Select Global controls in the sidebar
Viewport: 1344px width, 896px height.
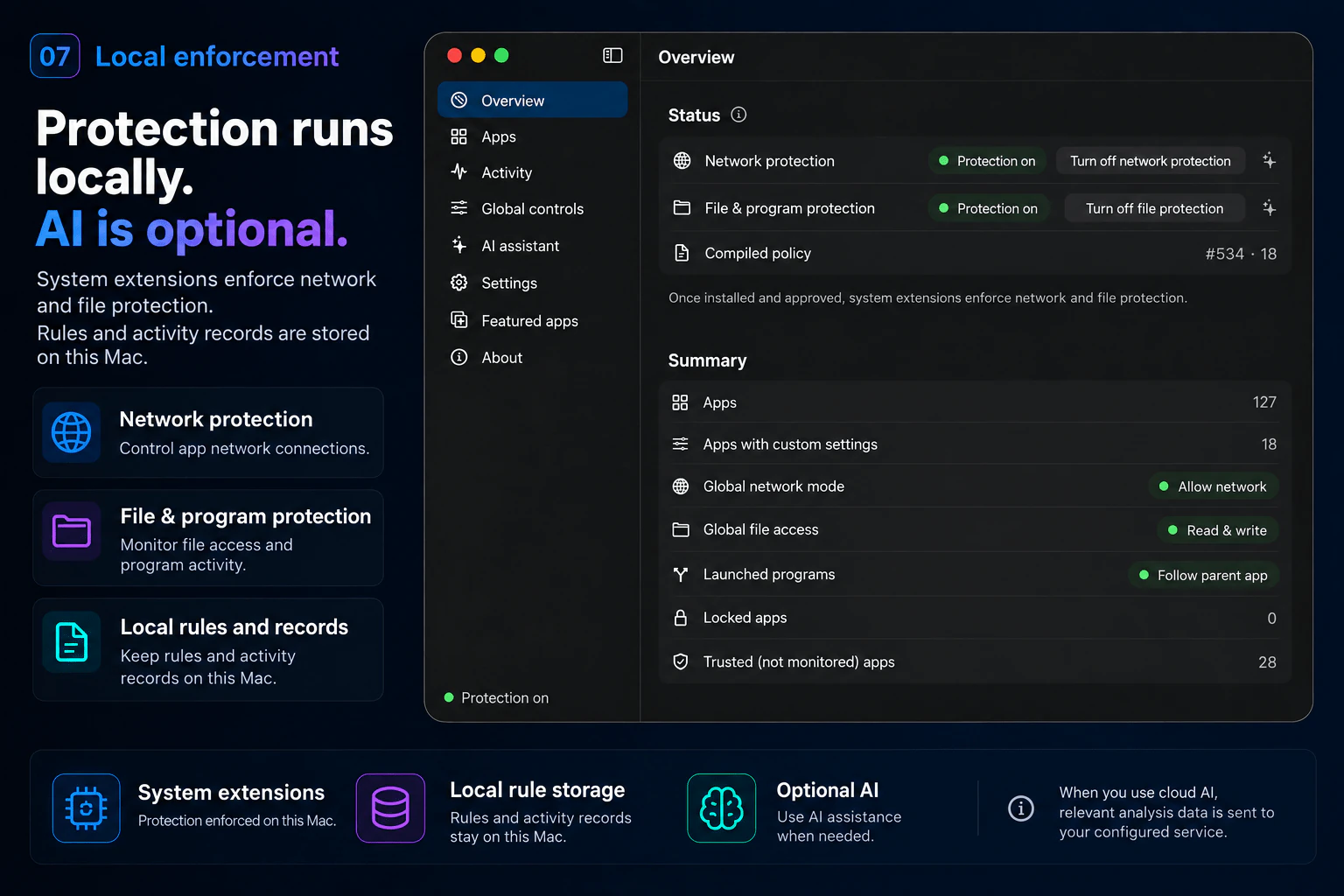tap(532, 208)
